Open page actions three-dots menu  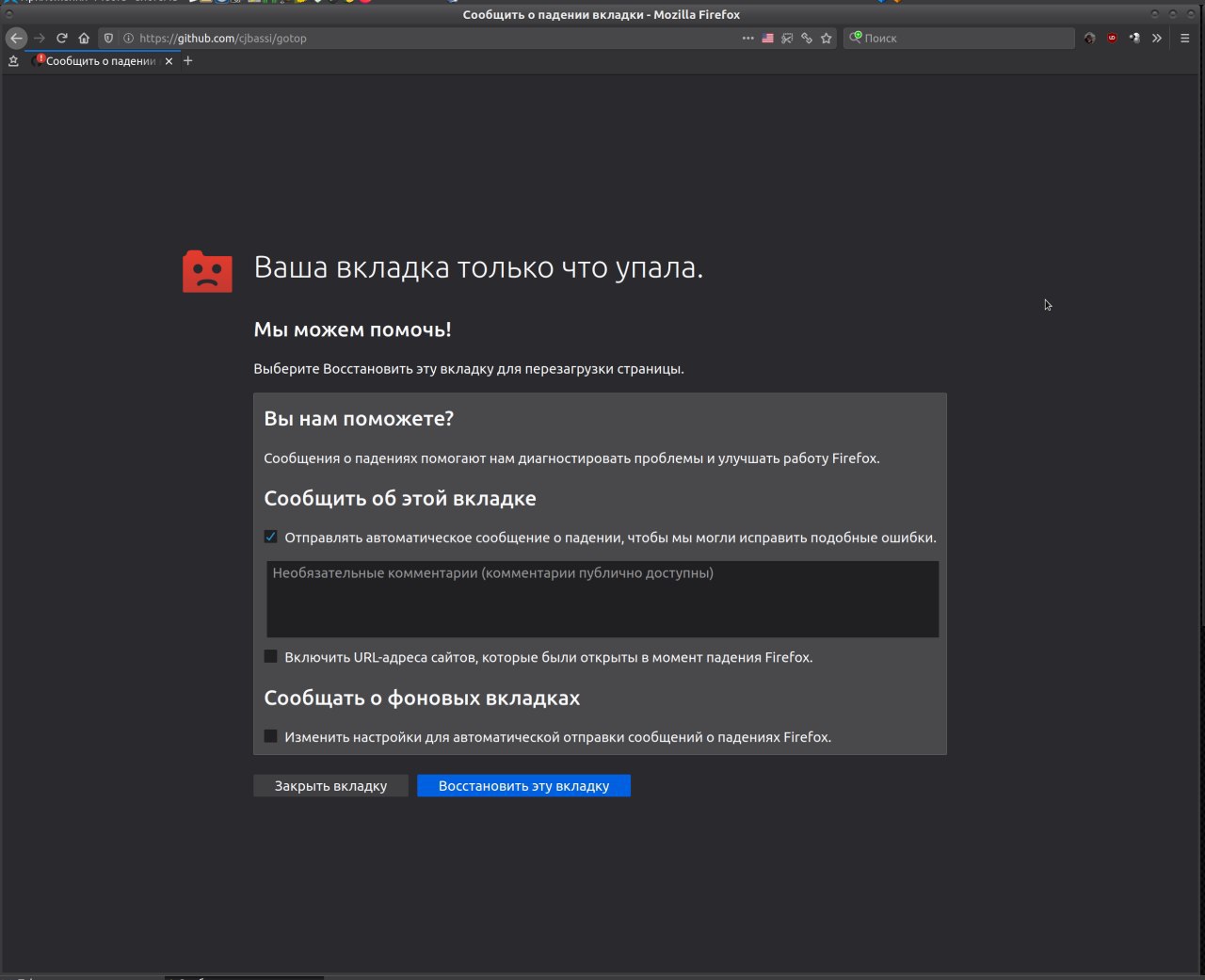748,38
